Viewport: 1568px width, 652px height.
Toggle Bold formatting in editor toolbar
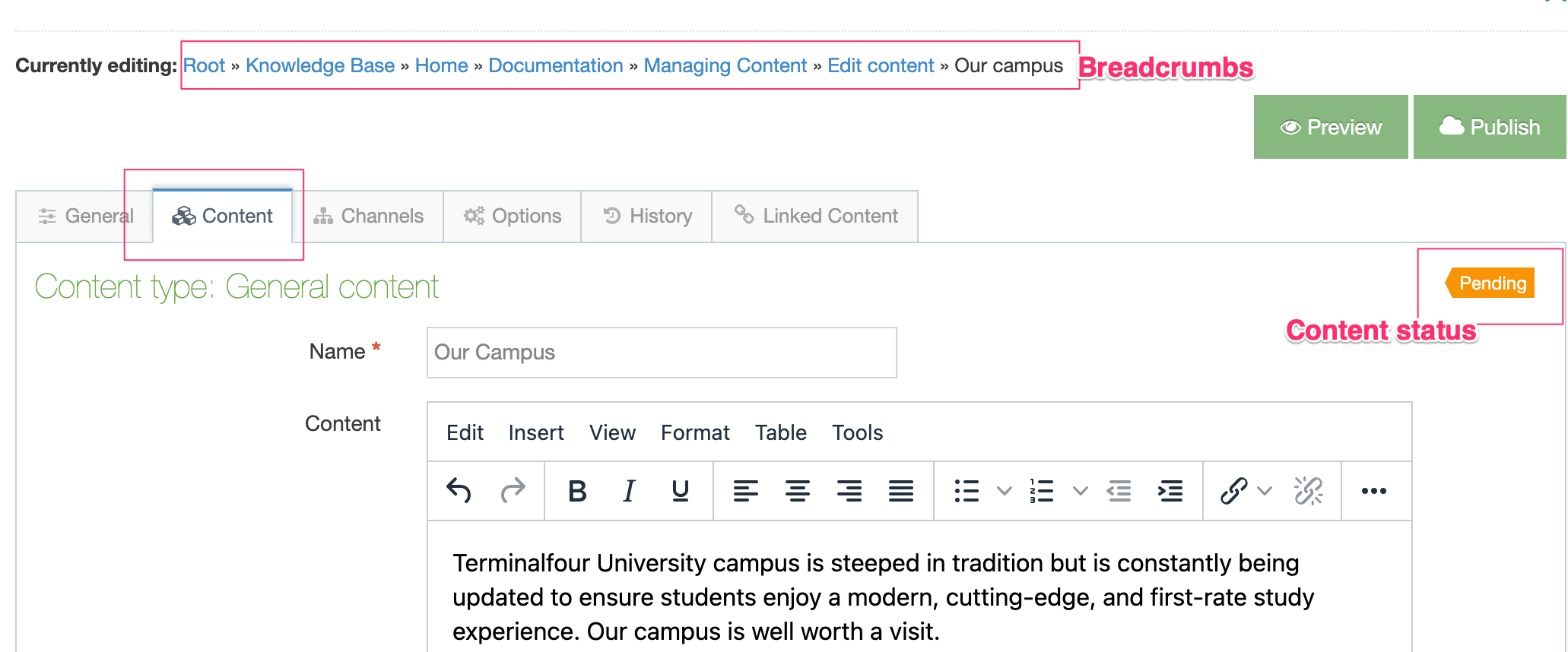(577, 491)
